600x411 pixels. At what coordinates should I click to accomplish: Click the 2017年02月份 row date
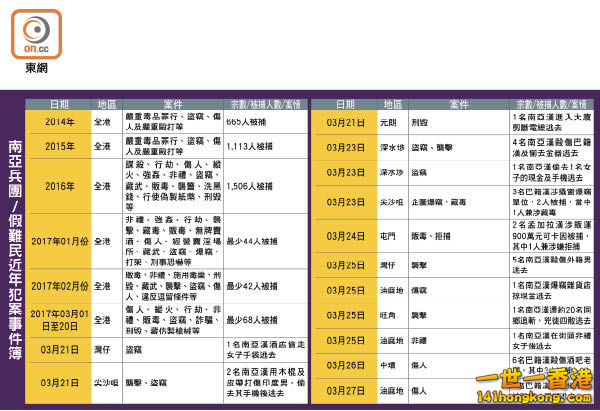coord(58,286)
